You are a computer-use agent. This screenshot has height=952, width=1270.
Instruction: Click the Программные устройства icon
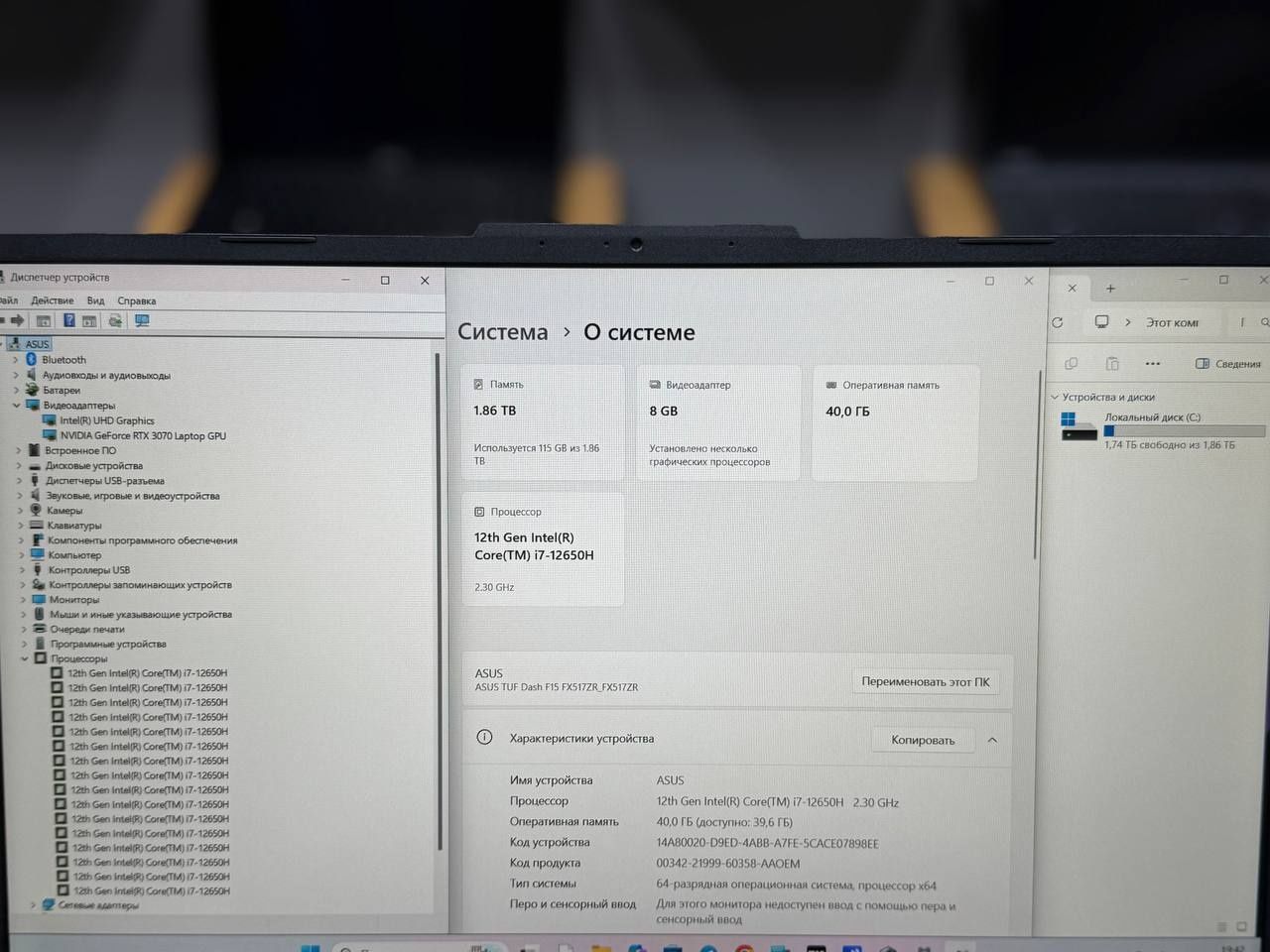click(41, 644)
